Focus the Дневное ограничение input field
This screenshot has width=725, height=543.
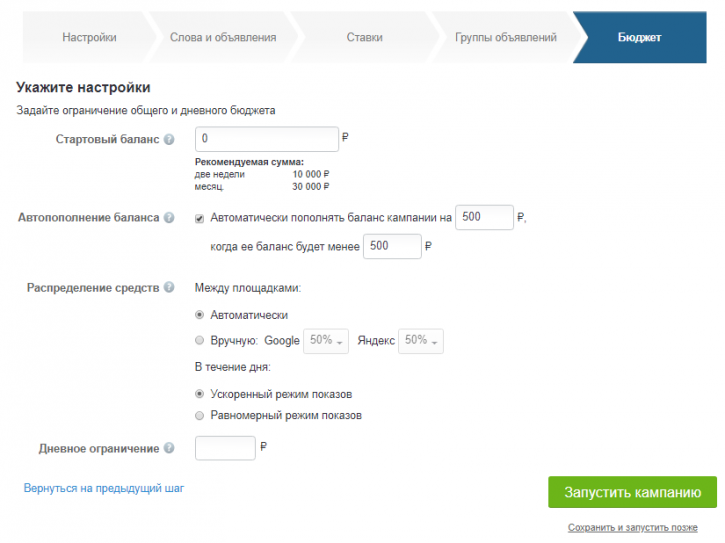[x=225, y=448]
